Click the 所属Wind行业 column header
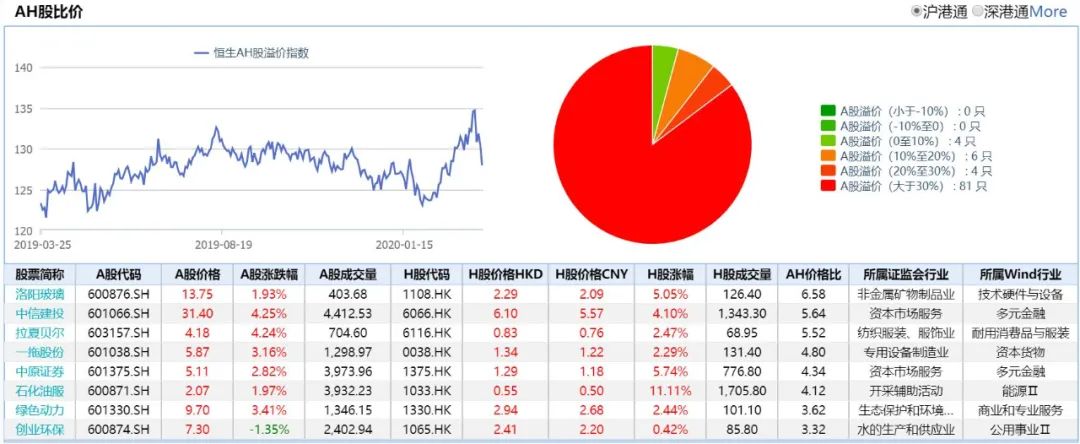Screen dimensions: 1080x444 click(1020, 274)
